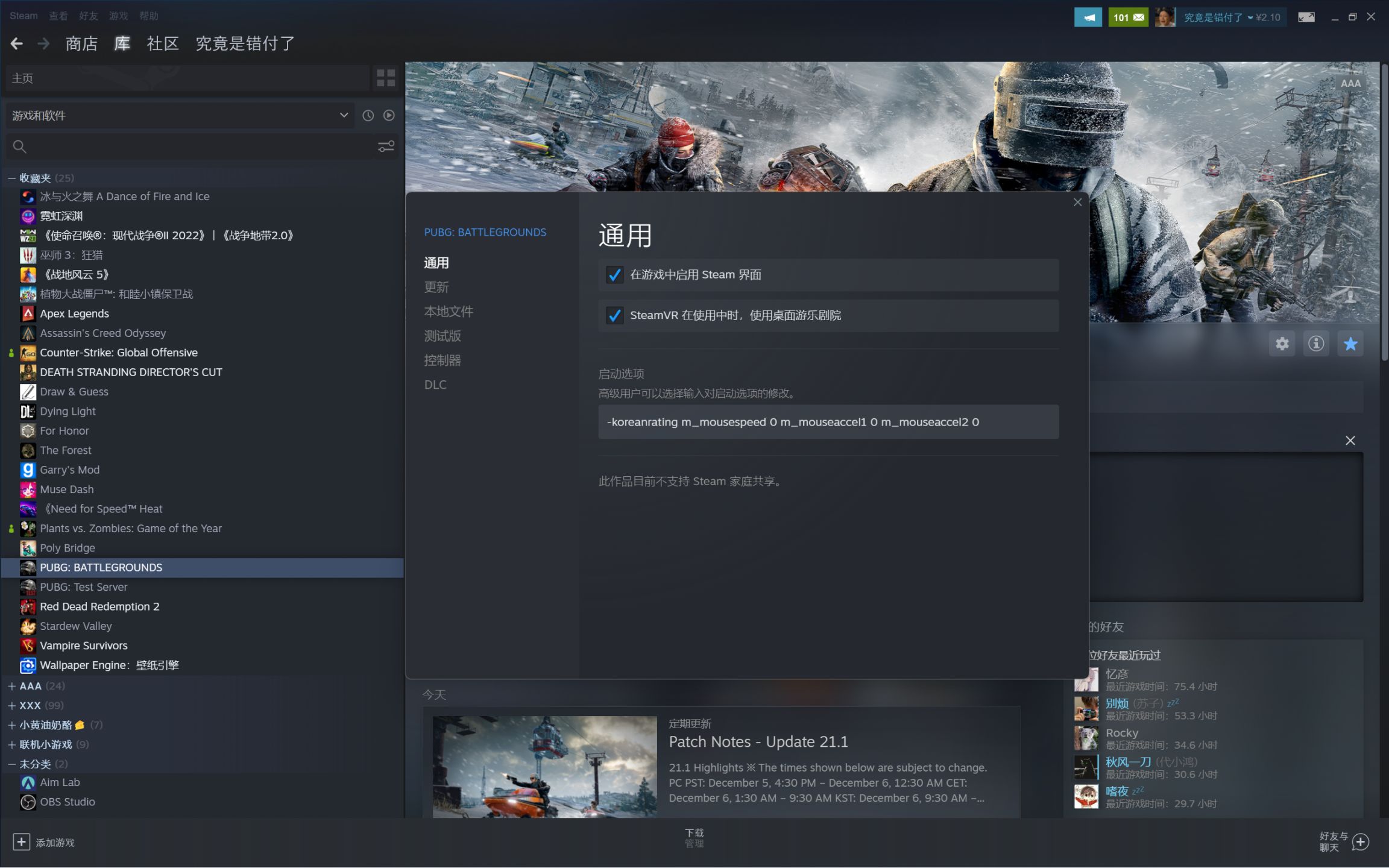Select the 控制器 settings tab
The image size is (1389, 868).
[x=443, y=360]
